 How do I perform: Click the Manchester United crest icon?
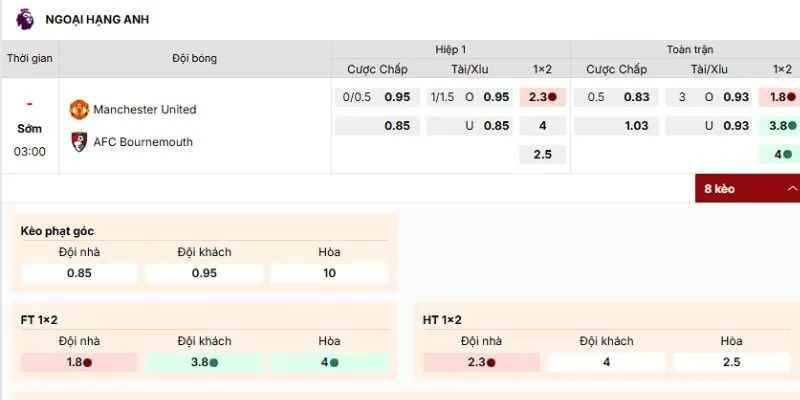click(x=79, y=109)
